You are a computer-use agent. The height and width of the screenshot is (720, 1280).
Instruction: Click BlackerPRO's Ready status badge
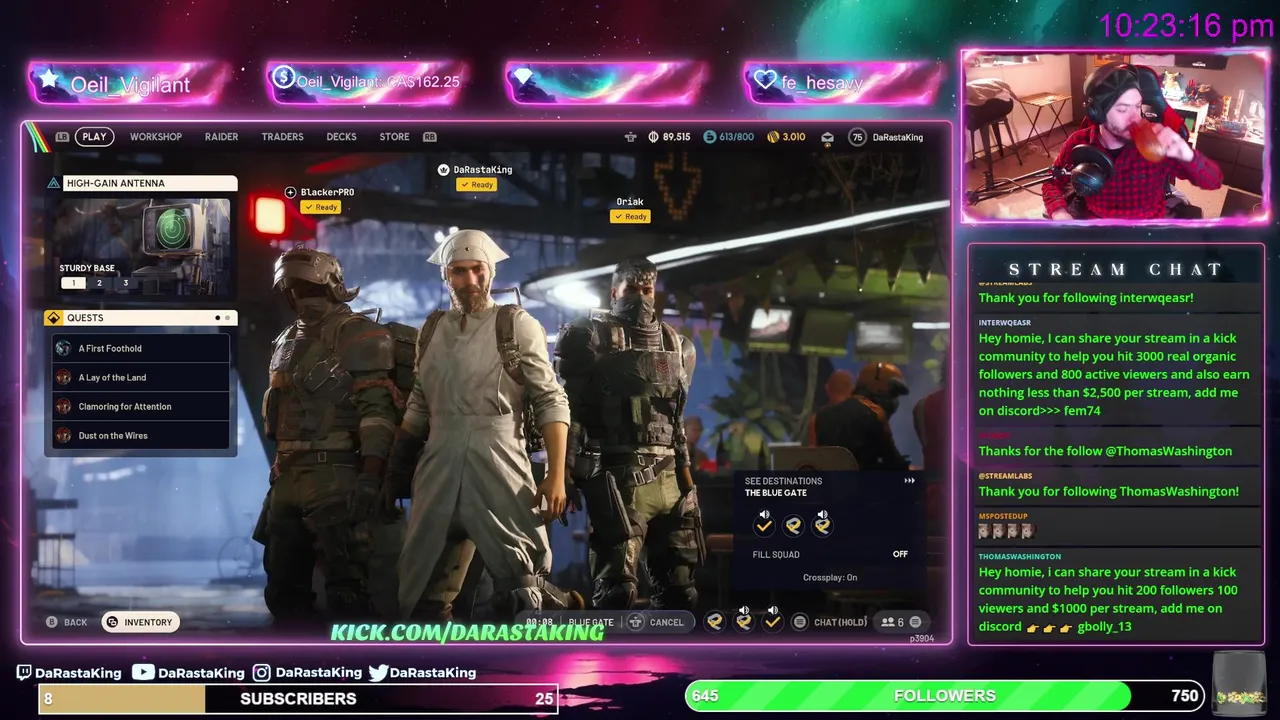(x=321, y=207)
